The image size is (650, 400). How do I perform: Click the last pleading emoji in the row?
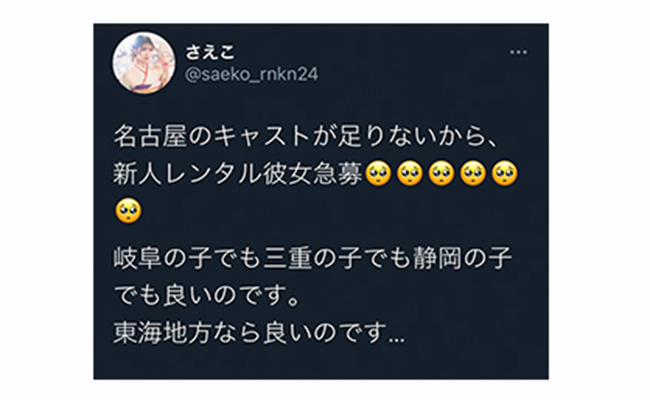coord(504,173)
